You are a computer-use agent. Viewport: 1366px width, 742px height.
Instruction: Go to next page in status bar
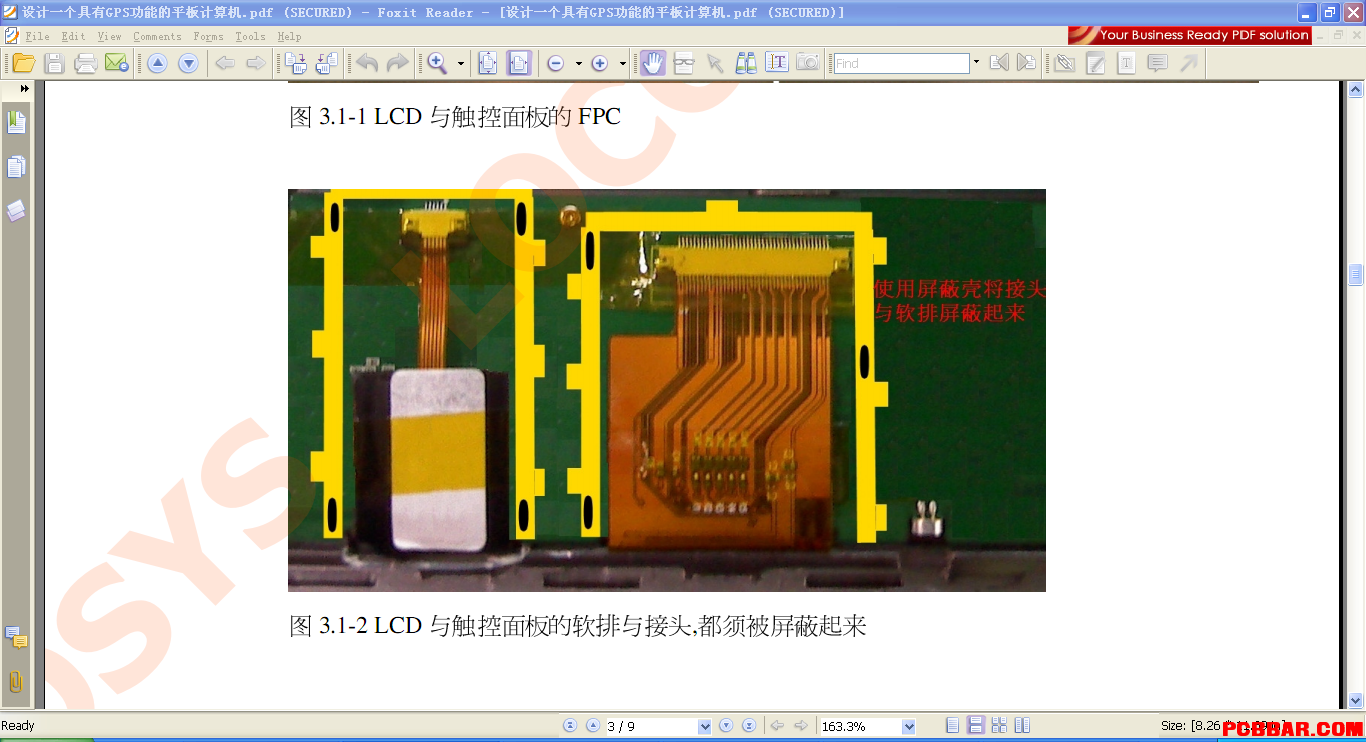pyautogui.click(x=726, y=726)
